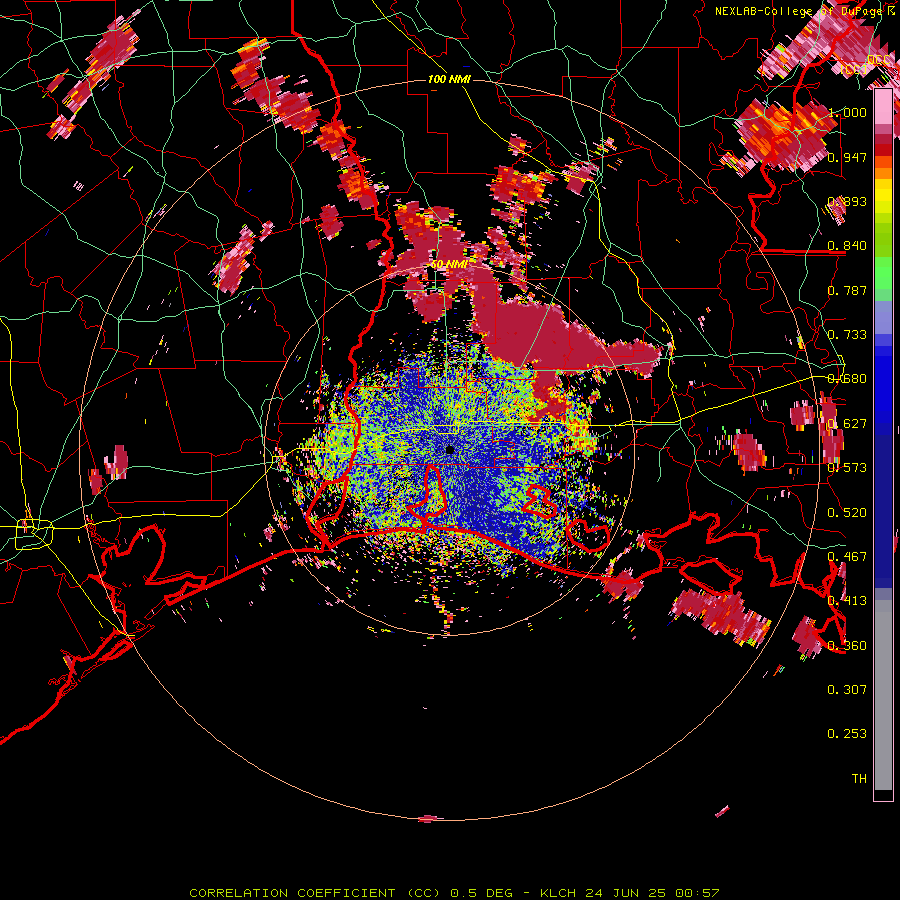Click the 0.253 legend value
Viewport: 900px width, 900px height.
(847, 734)
